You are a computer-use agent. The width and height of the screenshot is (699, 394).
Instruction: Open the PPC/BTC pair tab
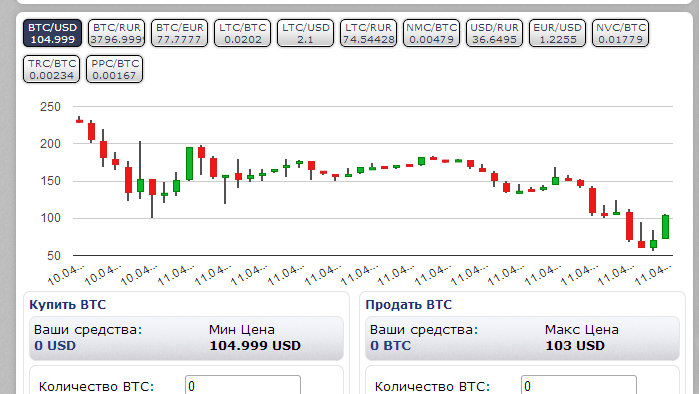[115, 69]
